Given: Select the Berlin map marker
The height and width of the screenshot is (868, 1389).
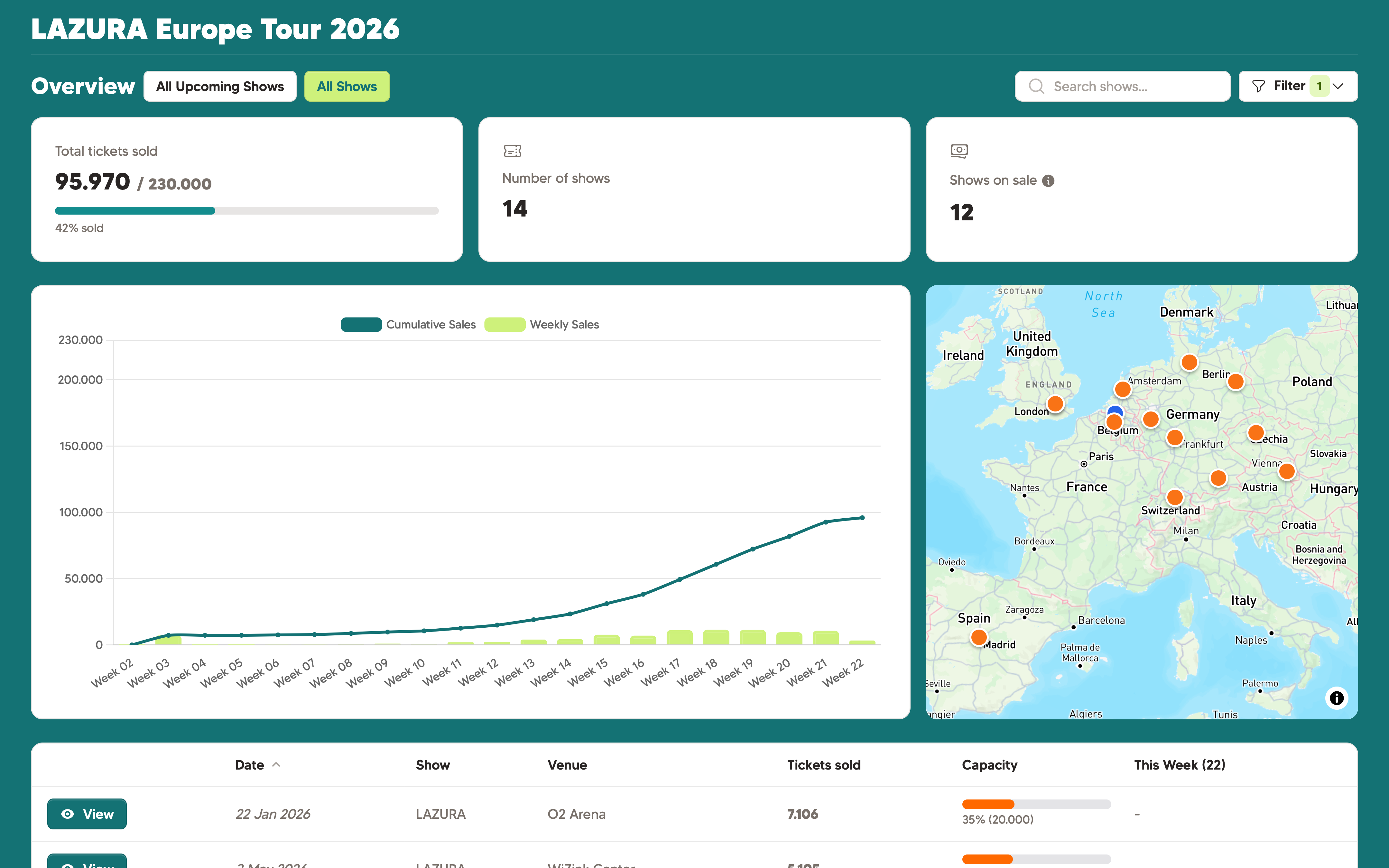Looking at the screenshot, I should (1236, 382).
